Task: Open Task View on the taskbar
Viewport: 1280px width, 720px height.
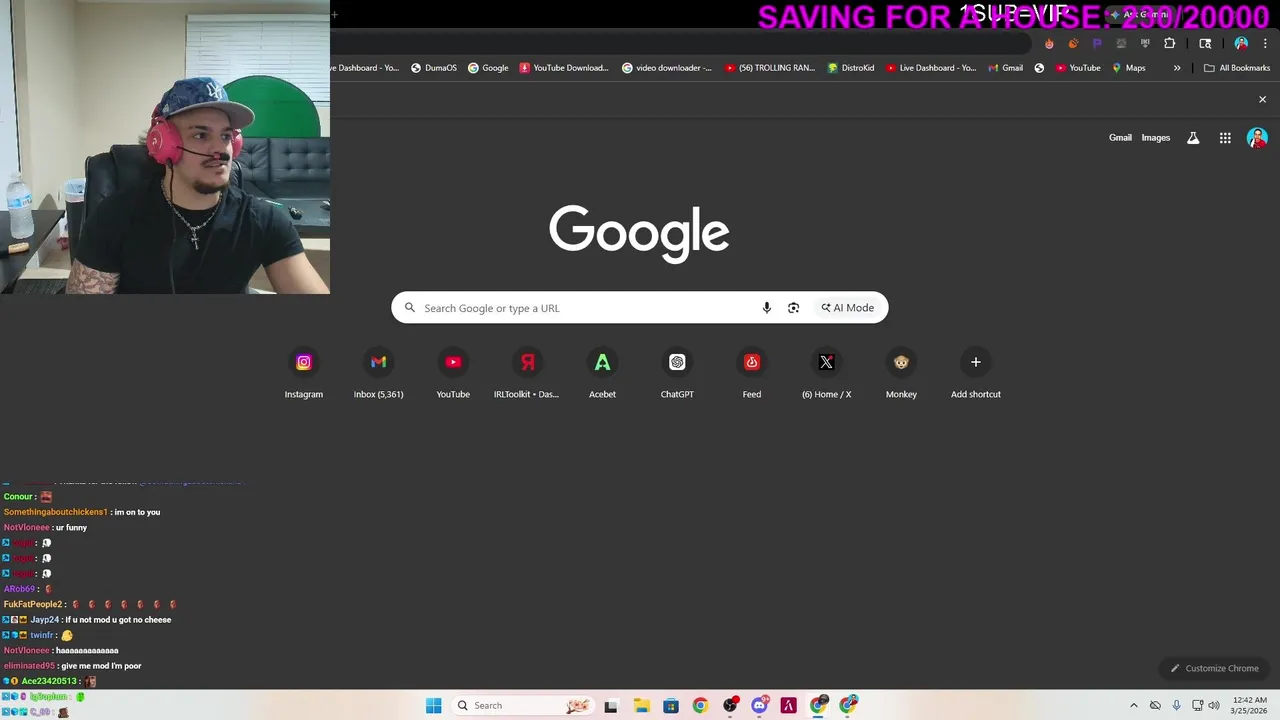Action: pos(611,706)
